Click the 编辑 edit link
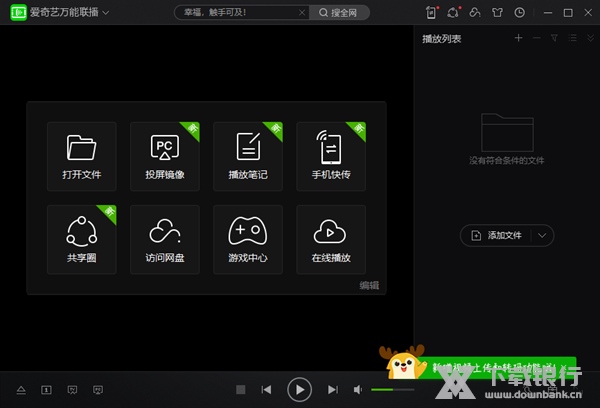 click(x=369, y=285)
